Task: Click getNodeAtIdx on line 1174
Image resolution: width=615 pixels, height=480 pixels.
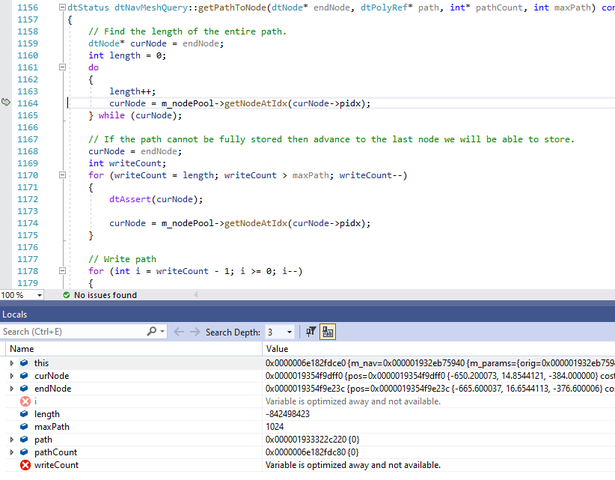Action: point(255,223)
